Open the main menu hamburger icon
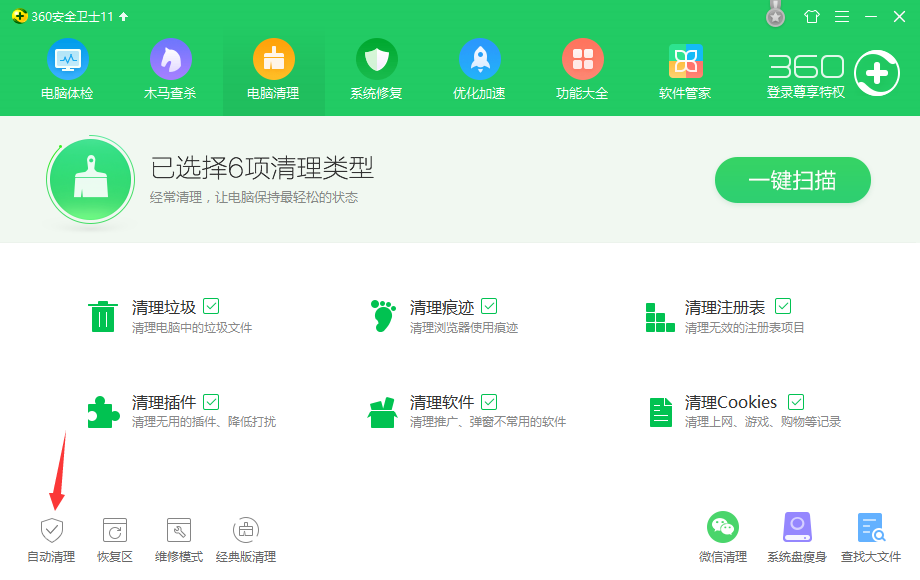 pos(842,16)
